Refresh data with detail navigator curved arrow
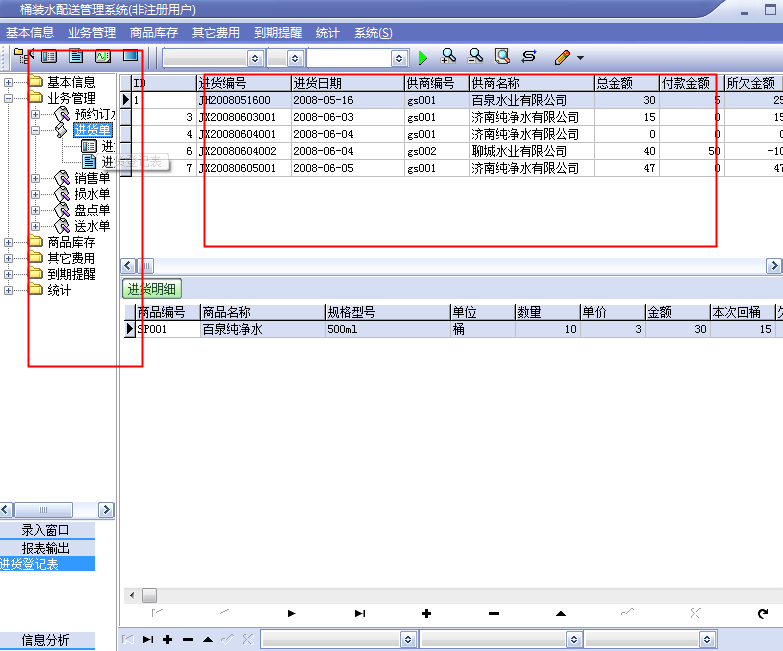 [x=763, y=614]
